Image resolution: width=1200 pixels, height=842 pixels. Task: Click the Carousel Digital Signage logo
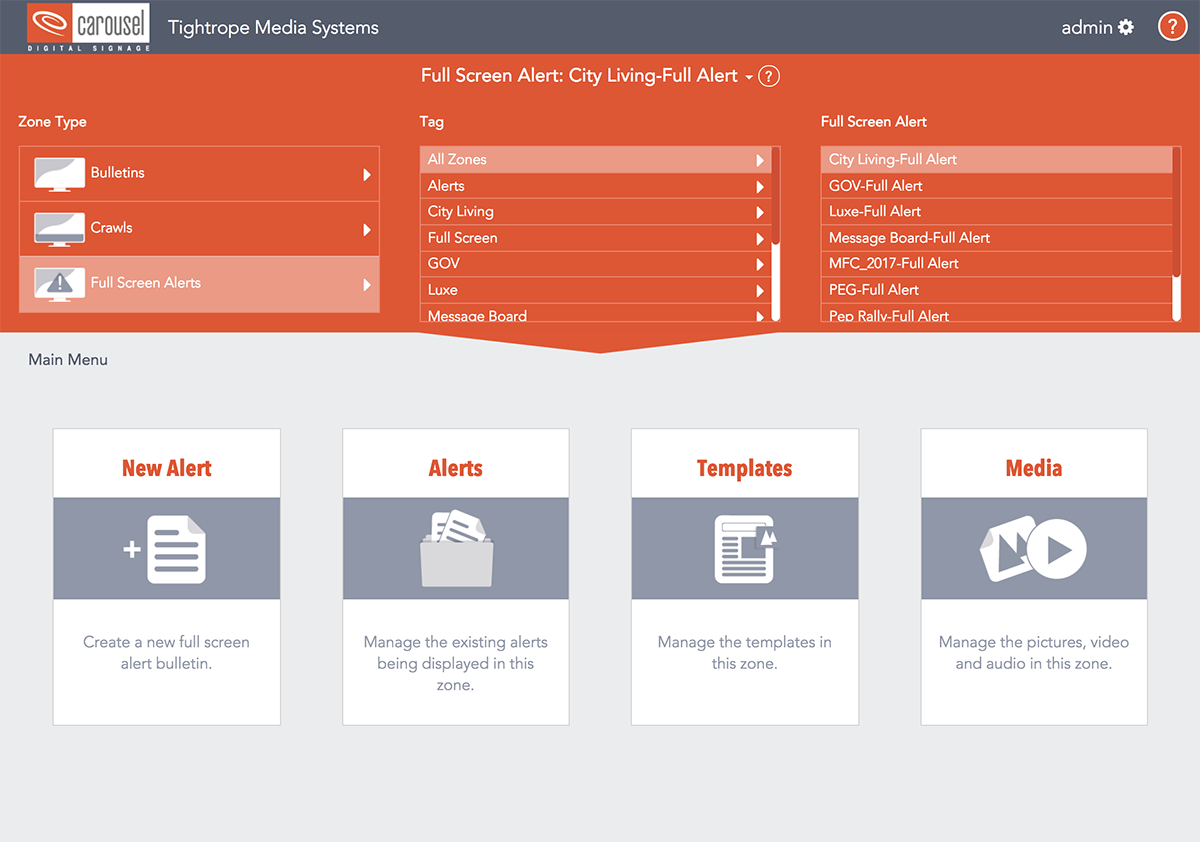point(89,27)
